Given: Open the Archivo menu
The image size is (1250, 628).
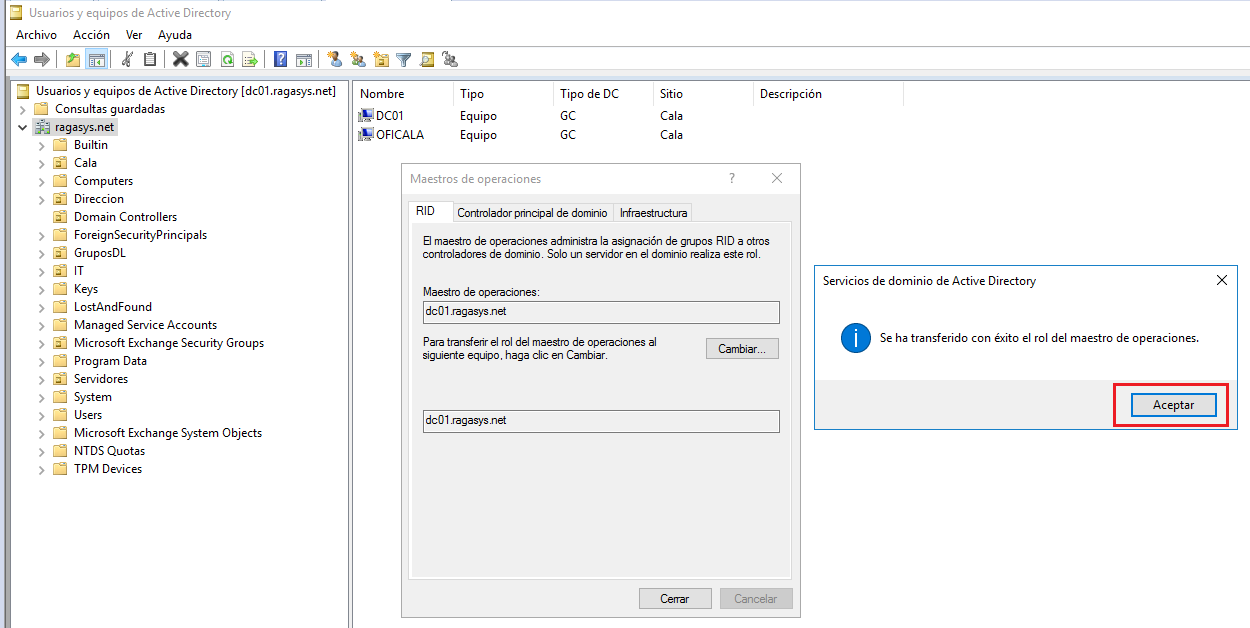Looking at the screenshot, I should coord(36,35).
